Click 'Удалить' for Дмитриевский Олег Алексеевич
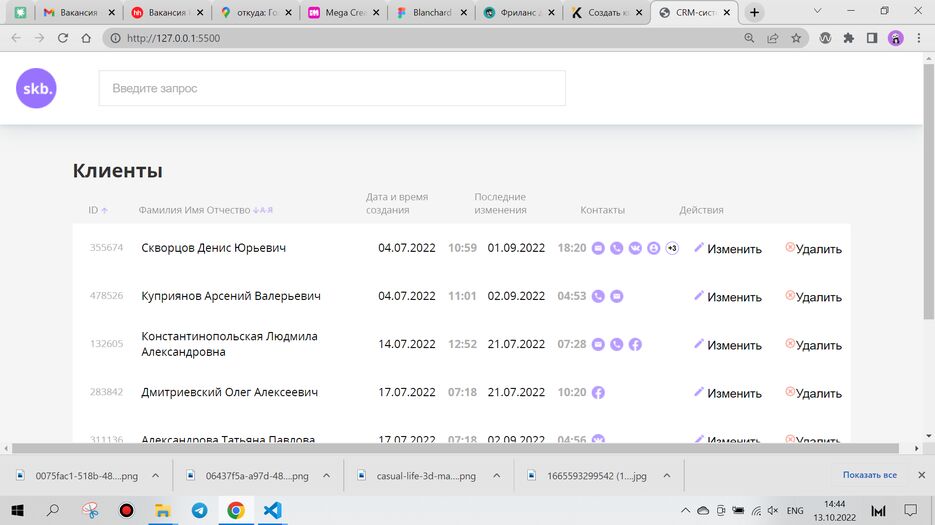The image size is (935, 525). click(813, 393)
